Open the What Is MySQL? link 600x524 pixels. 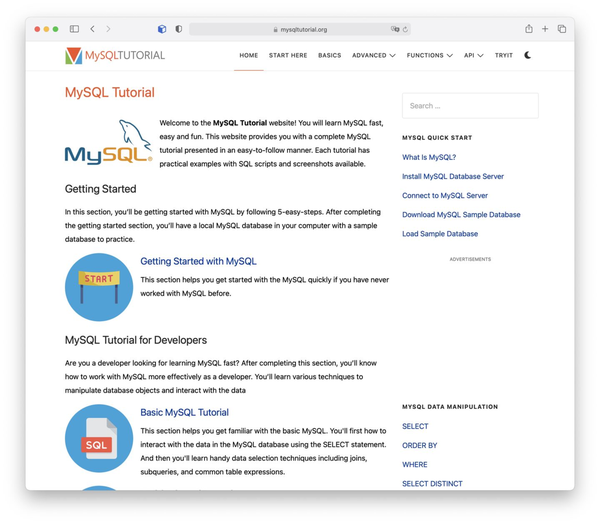[x=429, y=157]
